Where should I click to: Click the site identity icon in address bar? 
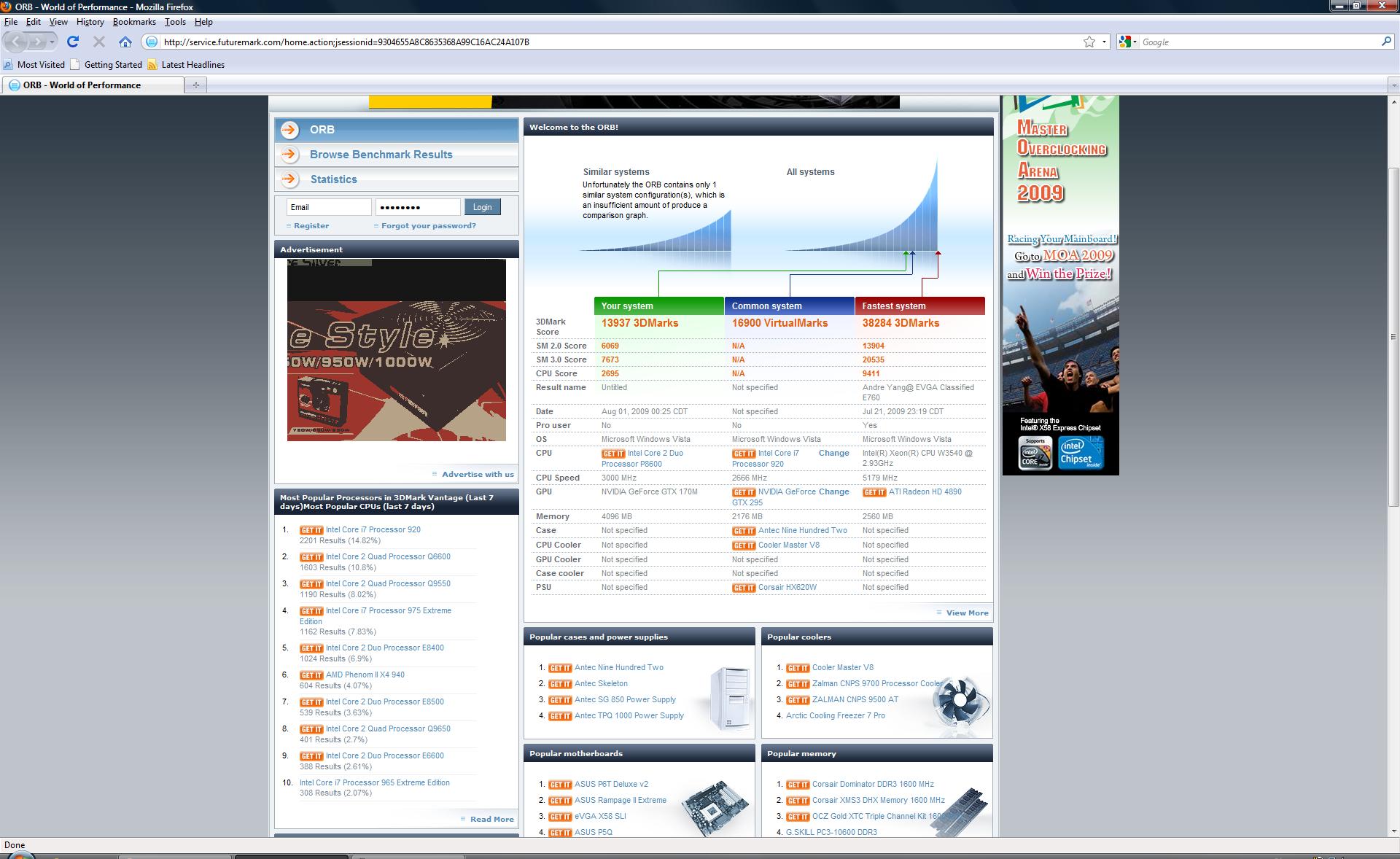[151, 42]
